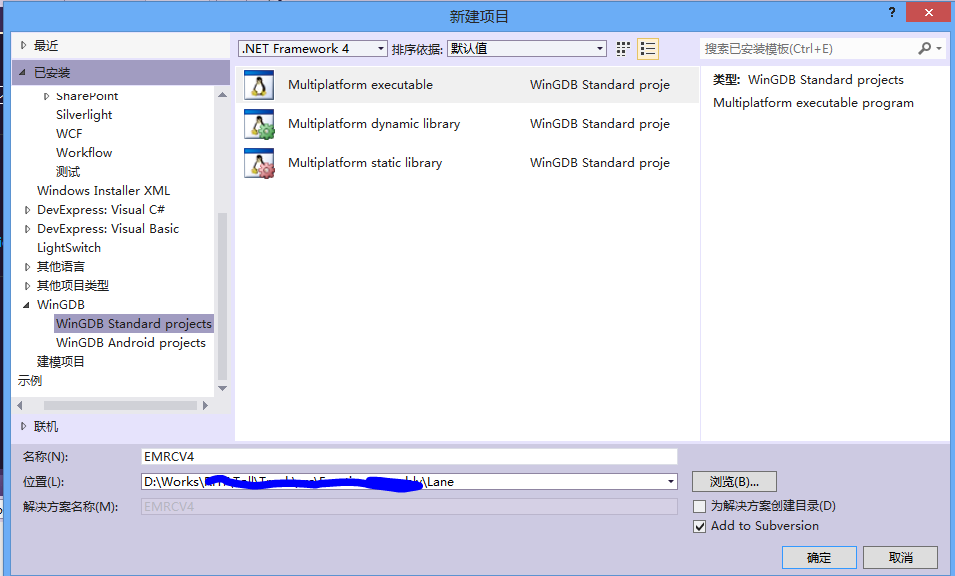Open the location path dropdown arrow
The height and width of the screenshot is (576, 955).
coord(671,482)
